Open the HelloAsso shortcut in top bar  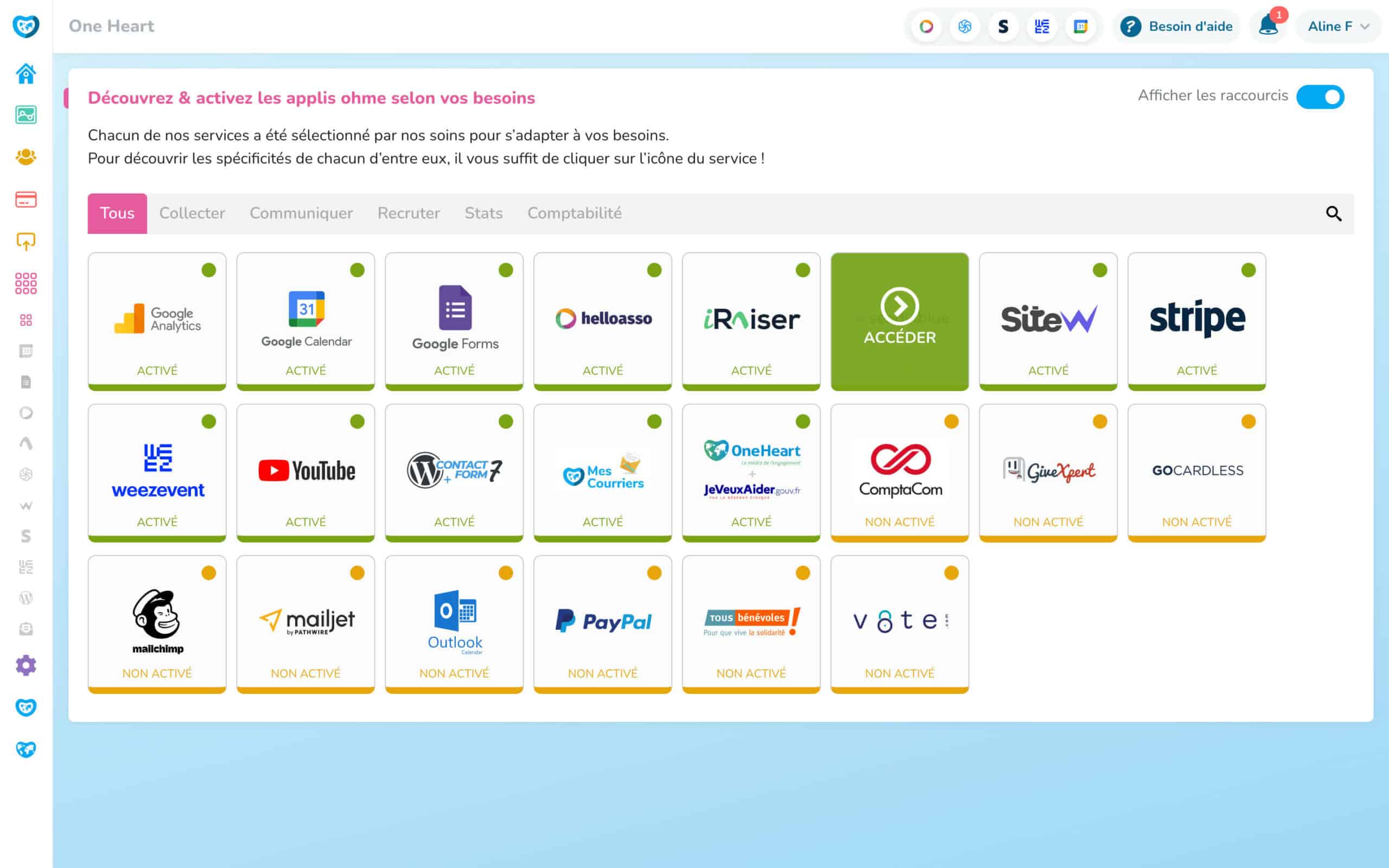click(926, 27)
